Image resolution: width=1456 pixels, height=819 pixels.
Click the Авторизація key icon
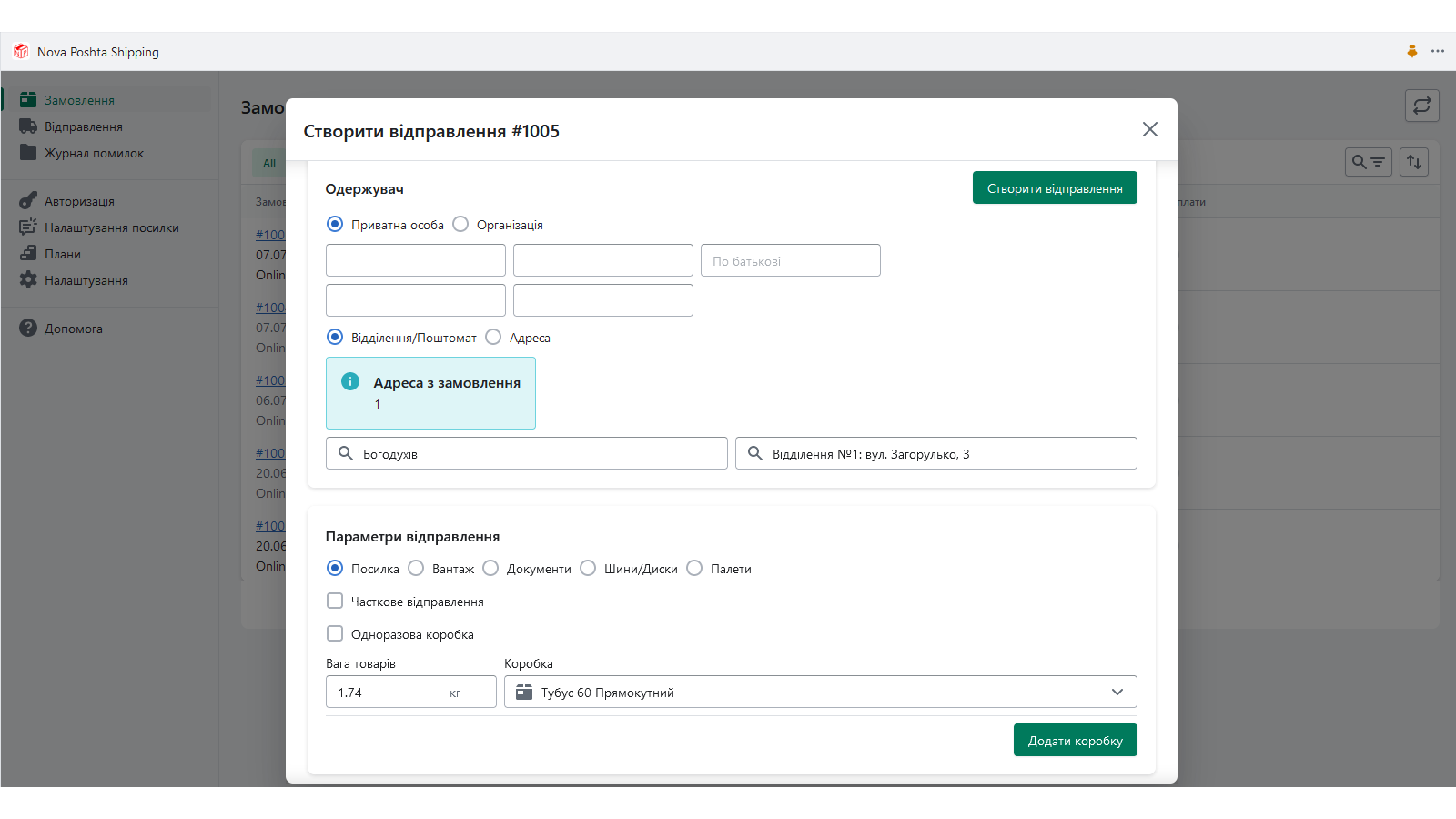pyautogui.click(x=28, y=201)
